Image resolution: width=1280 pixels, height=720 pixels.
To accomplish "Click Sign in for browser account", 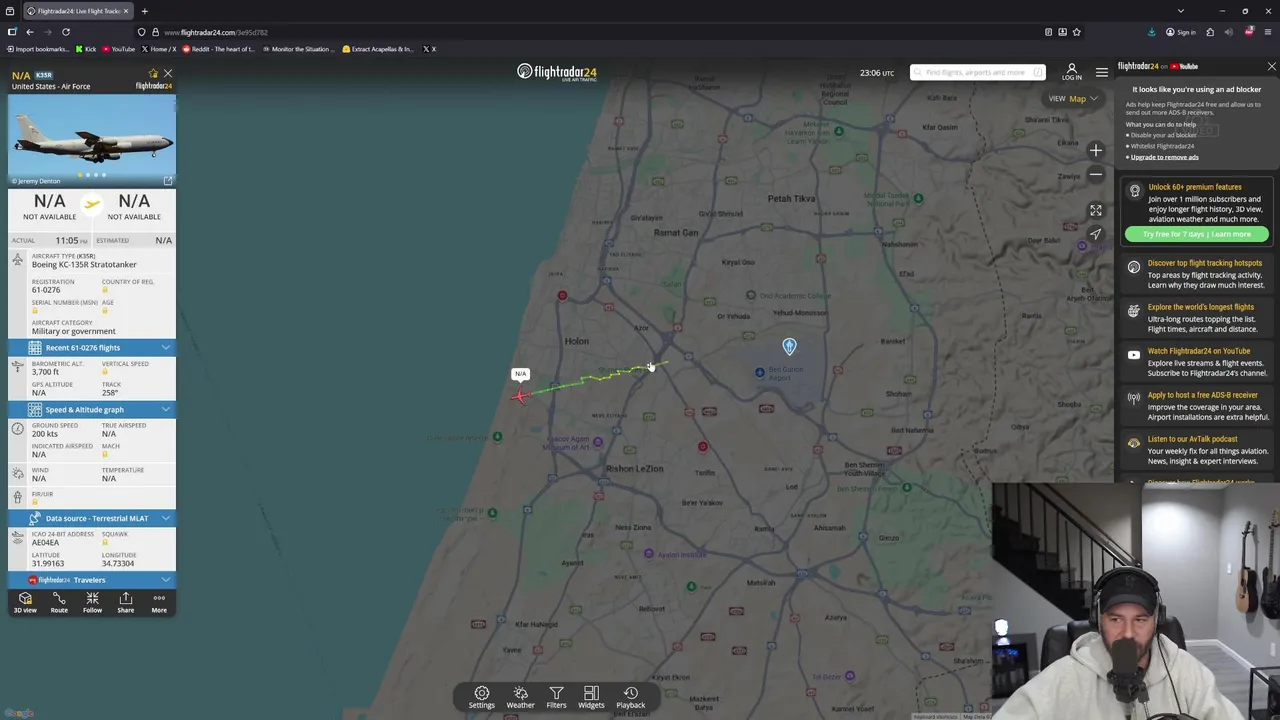I will (x=1181, y=32).
